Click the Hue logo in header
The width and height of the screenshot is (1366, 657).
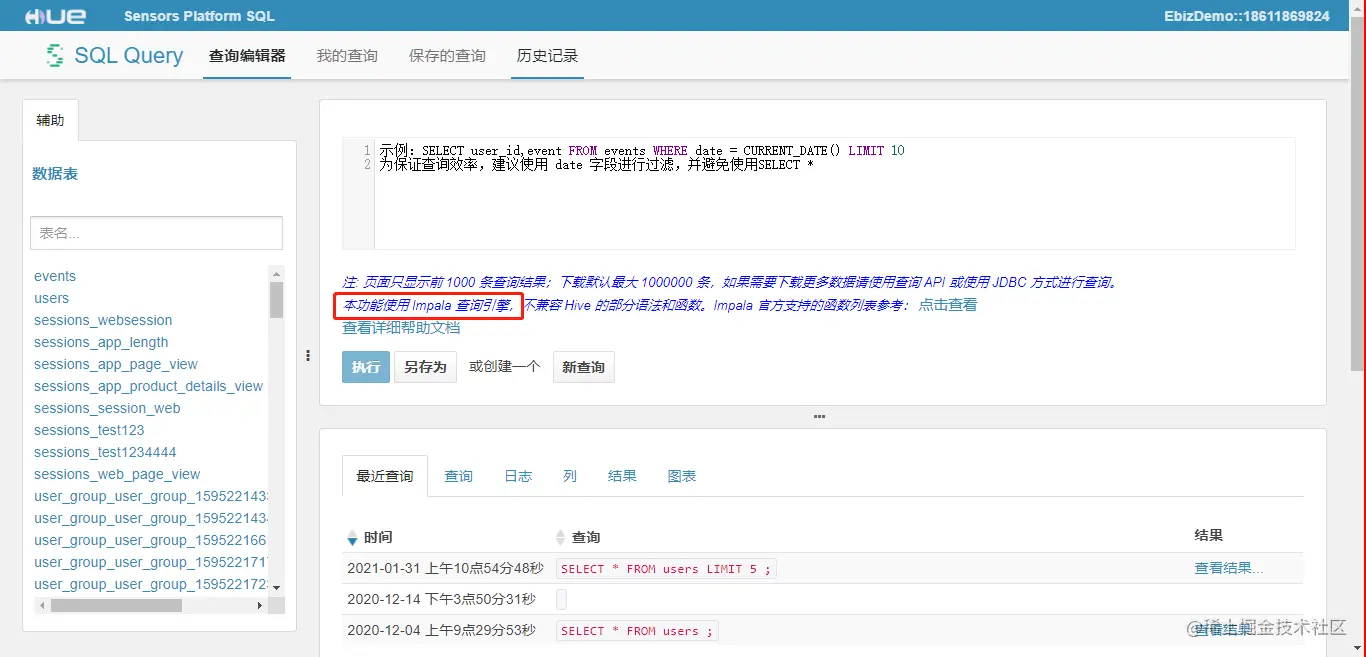pyautogui.click(x=55, y=16)
